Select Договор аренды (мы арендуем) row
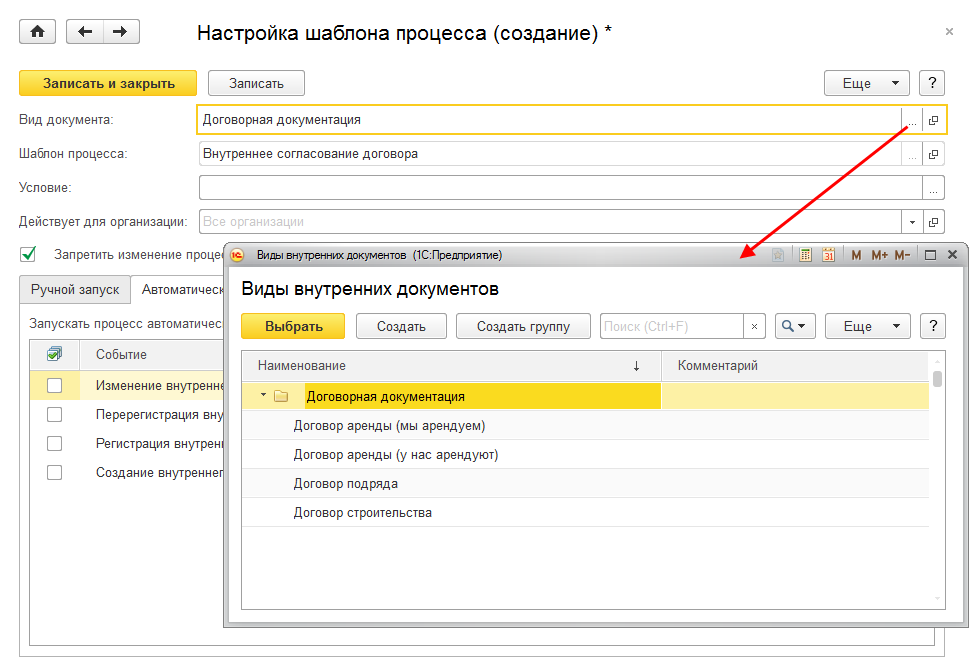This screenshot has width=971, height=671. pos(585,426)
